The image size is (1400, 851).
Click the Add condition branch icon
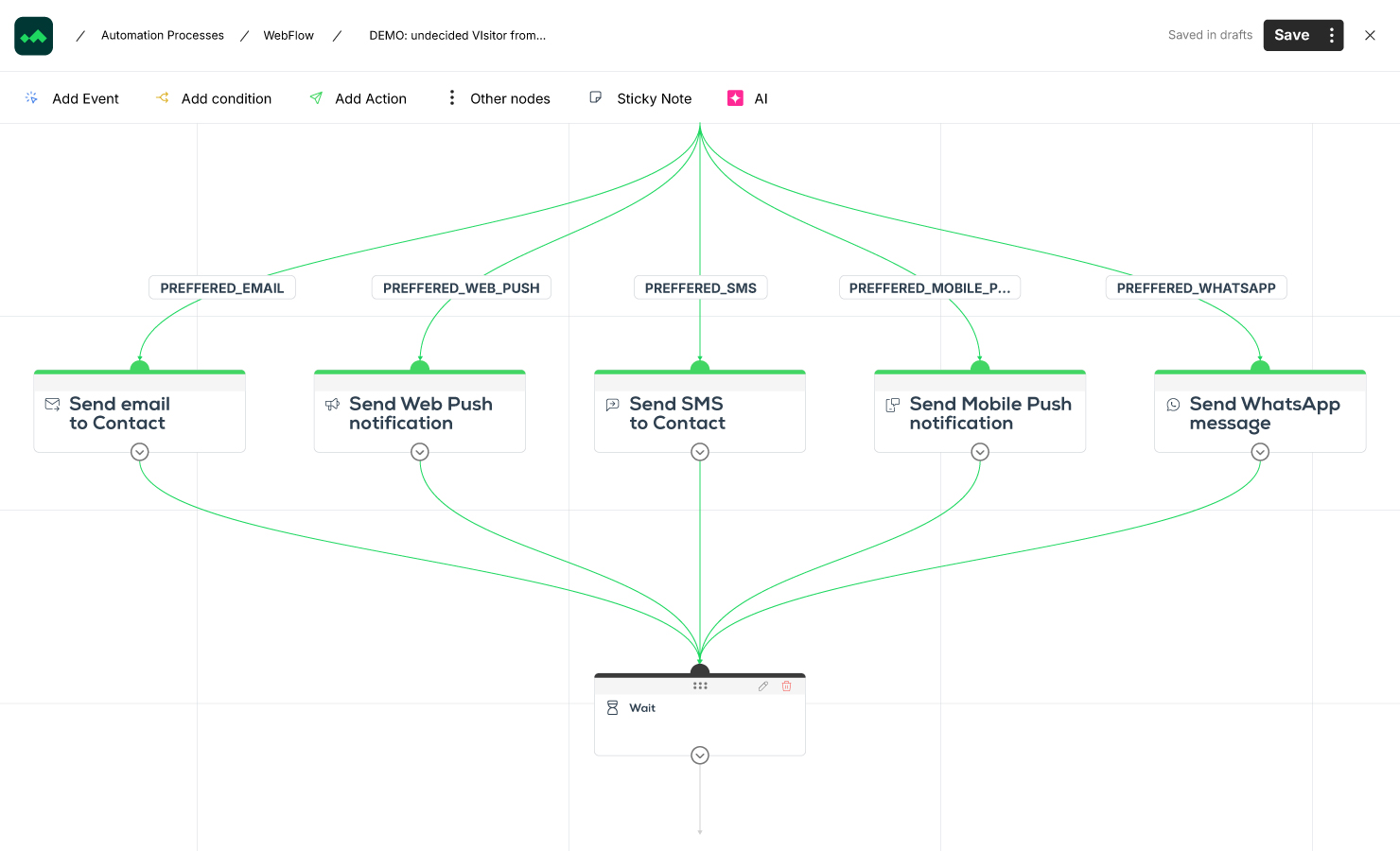163,97
